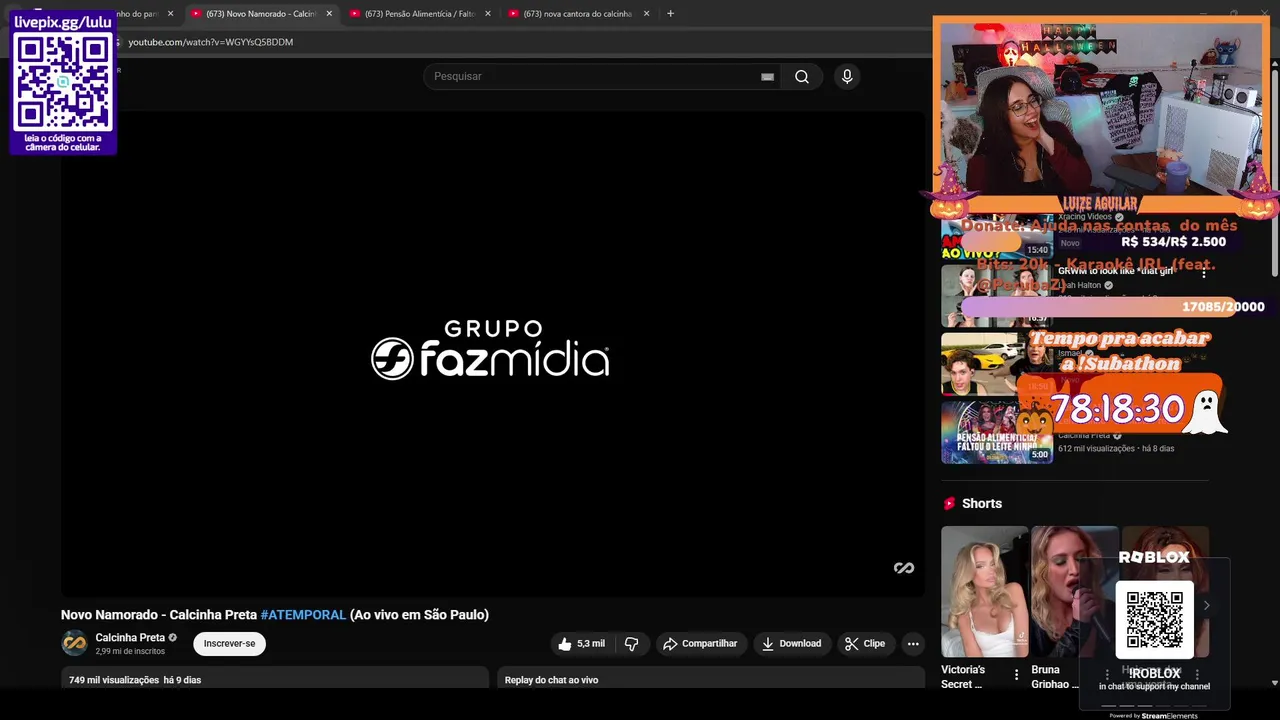Open #ATEMPORAL hashtag link
The height and width of the screenshot is (720, 1280).
pos(303,615)
